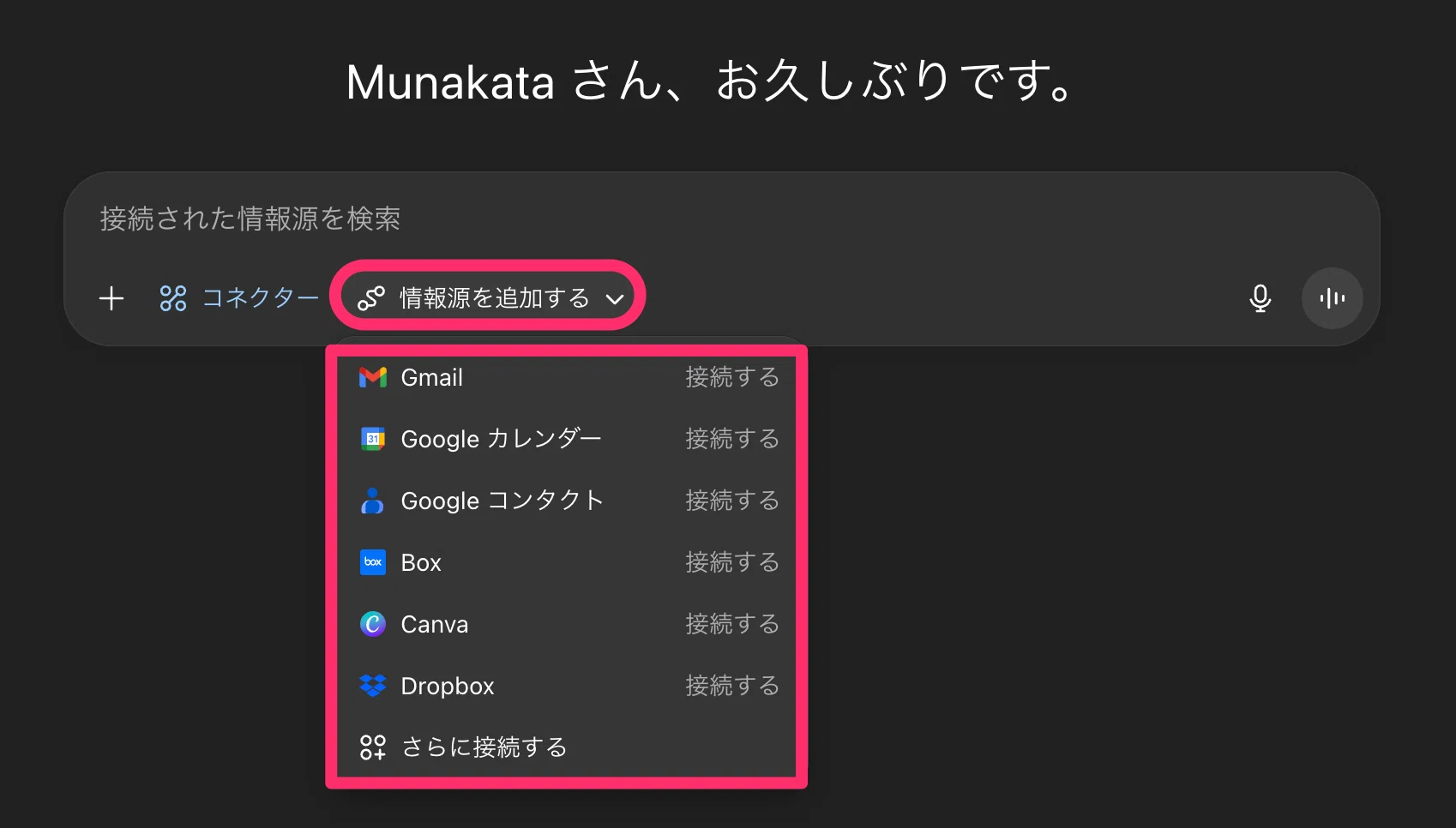Click the Munakata さん greeting heading
This screenshot has width=1456, height=828.
(x=711, y=81)
